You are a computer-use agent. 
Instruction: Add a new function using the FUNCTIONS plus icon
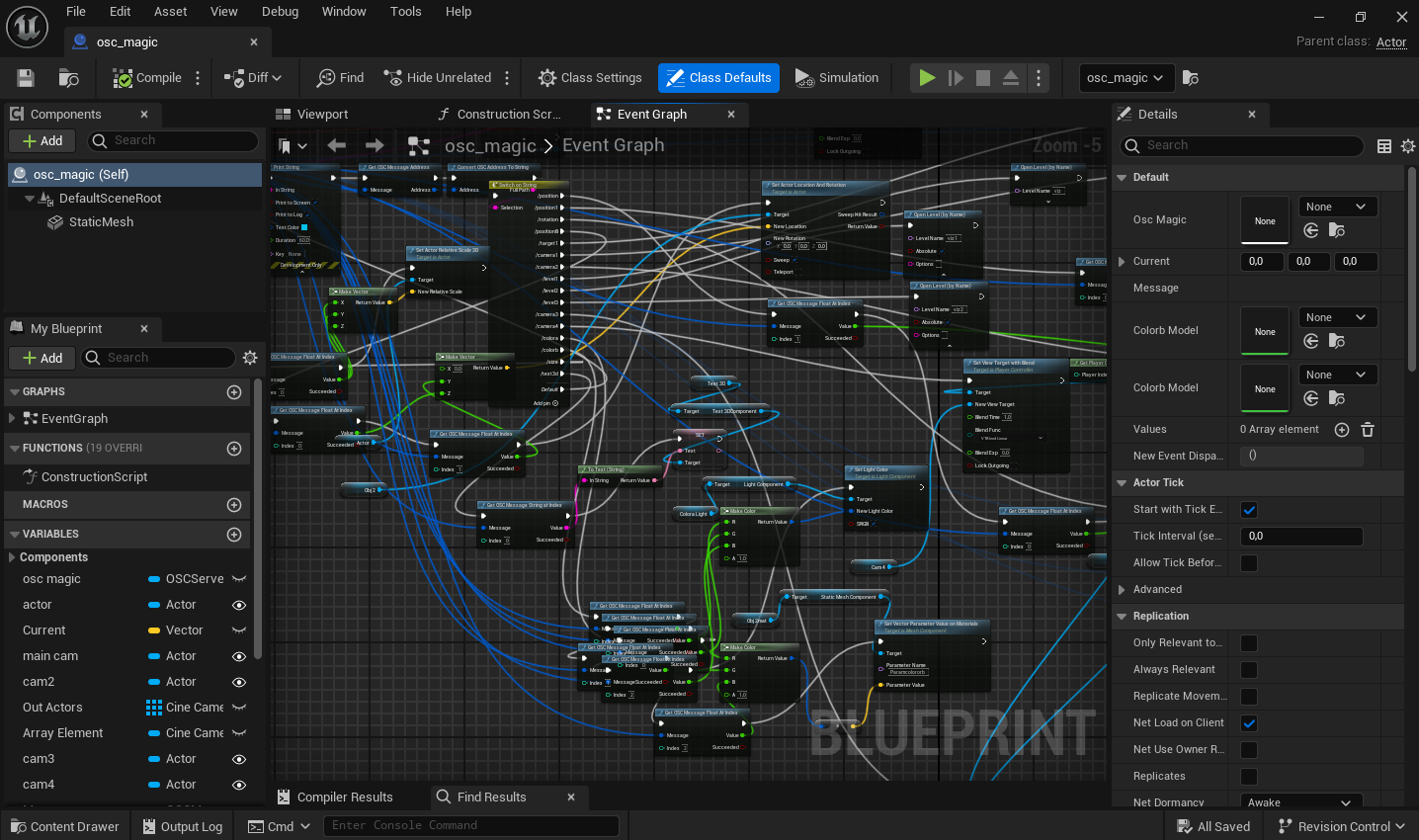(x=234, y=449)
